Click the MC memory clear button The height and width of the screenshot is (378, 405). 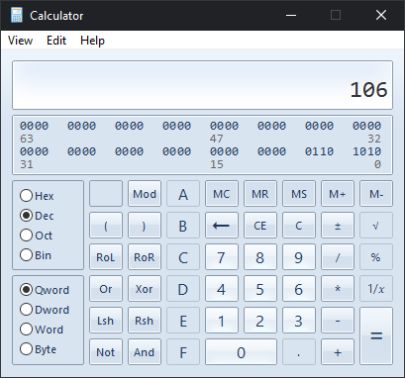pyautogui.click(x=222, y=194)
